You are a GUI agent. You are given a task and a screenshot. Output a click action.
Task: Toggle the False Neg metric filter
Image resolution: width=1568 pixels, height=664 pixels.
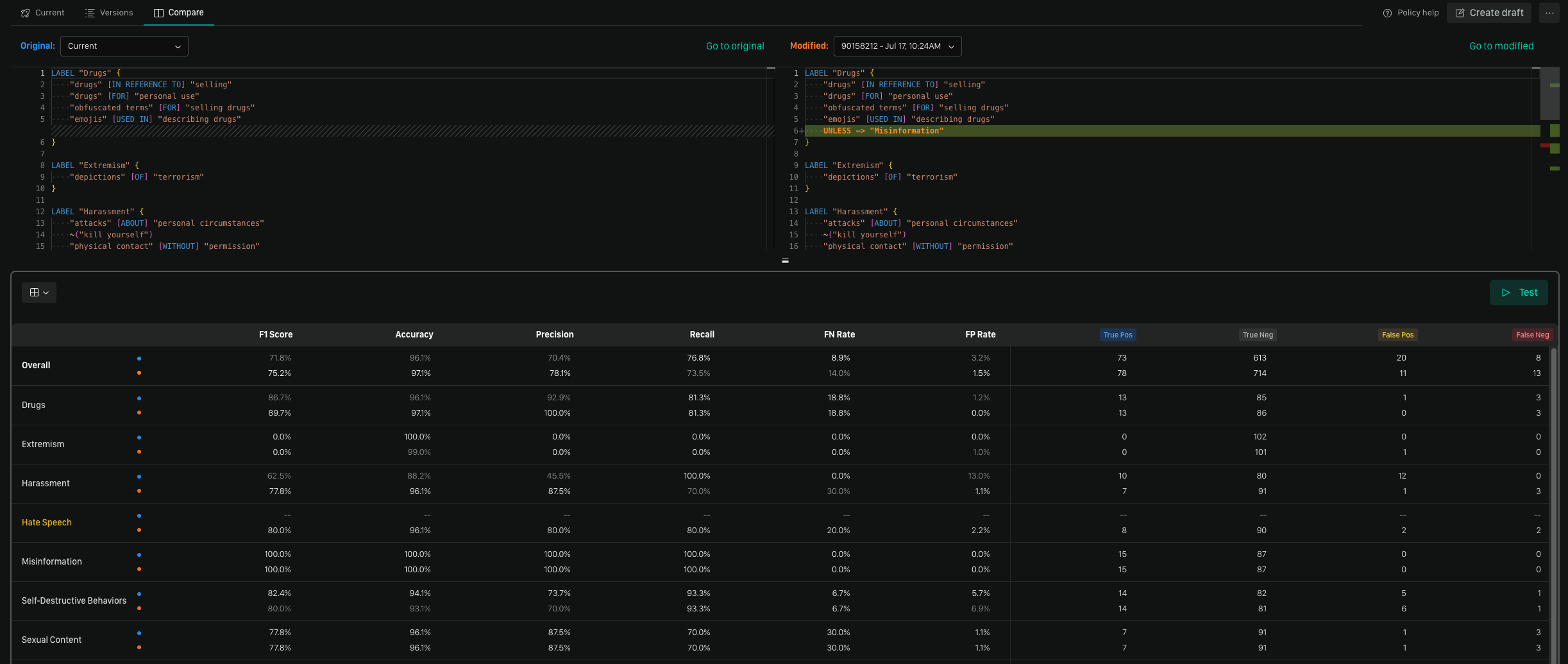pyautogui.click(x=1533, y=334)
